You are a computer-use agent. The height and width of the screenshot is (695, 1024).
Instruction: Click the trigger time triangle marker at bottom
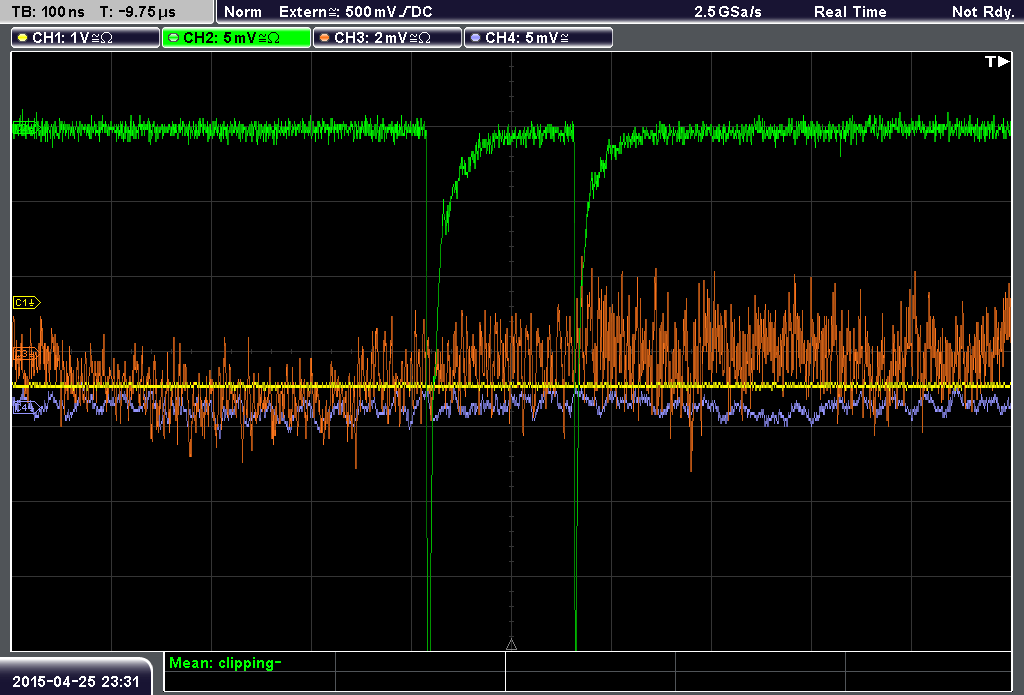(511, 645)
